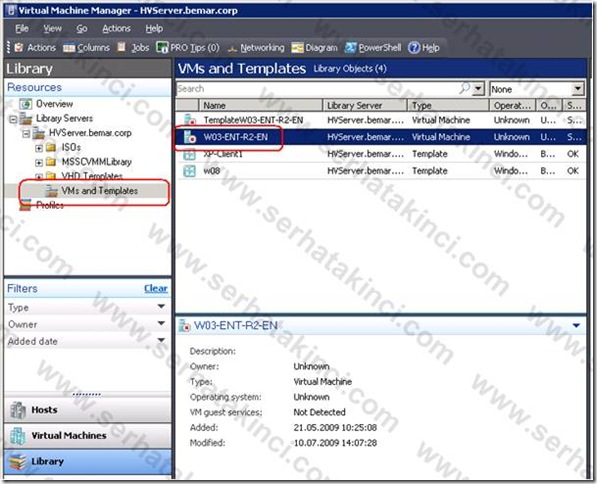Select the TemplateW03-ENT-R2-EN row name
Viewport: 597px width, 484px height.
click(x=253, y=120)
